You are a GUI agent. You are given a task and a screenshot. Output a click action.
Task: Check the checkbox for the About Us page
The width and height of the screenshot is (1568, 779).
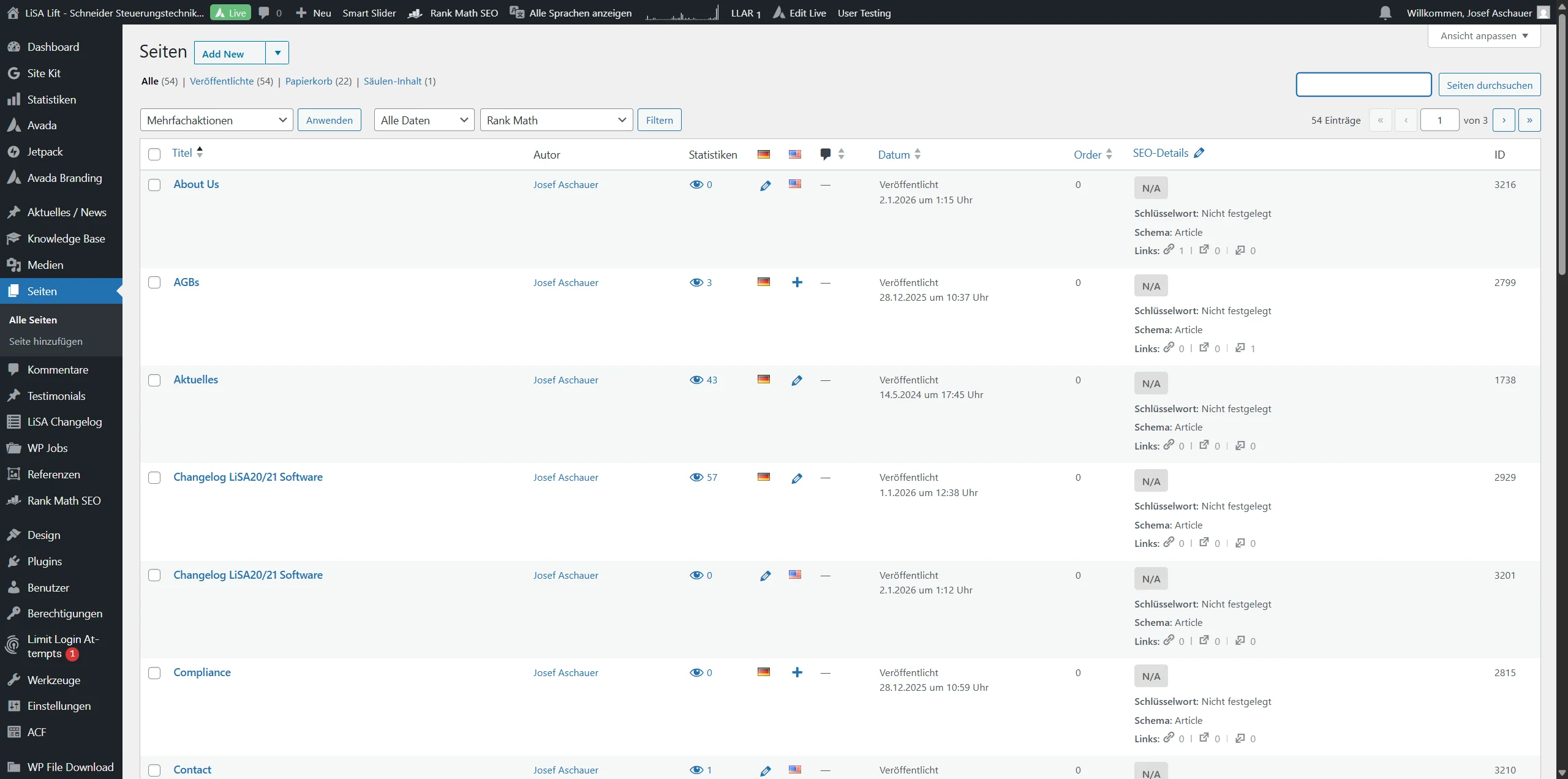154,185
